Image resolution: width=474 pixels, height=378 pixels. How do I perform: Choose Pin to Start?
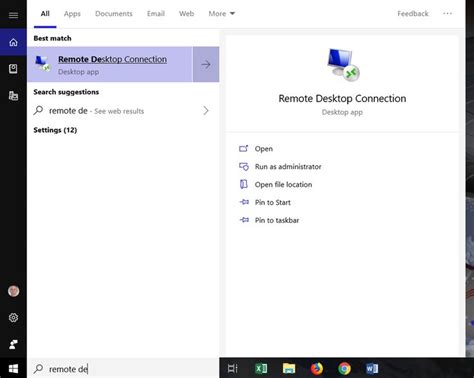(x=265, y=202)
